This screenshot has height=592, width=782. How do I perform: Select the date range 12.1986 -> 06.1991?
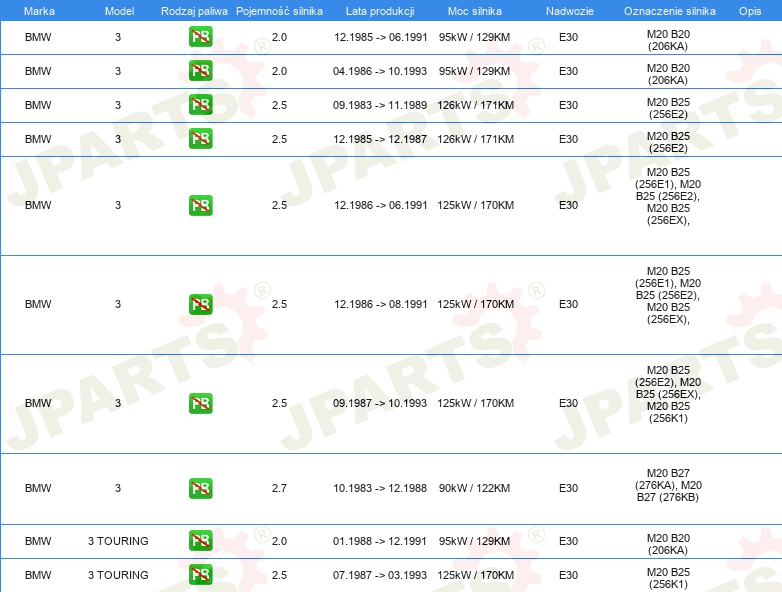click(x=381, y=205)
